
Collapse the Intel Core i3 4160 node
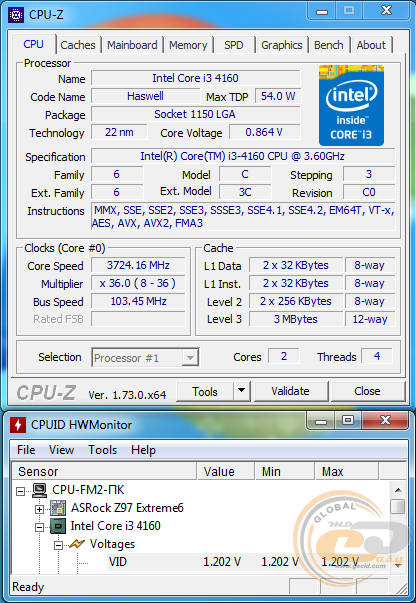(x=39, y=527)
